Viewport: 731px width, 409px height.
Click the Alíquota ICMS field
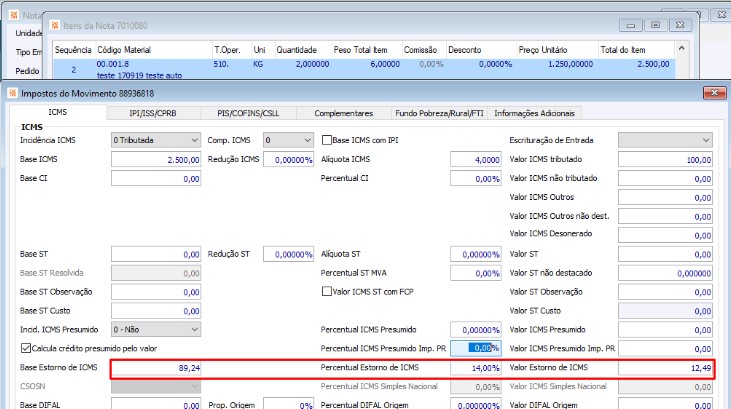(x=476, y=159)
